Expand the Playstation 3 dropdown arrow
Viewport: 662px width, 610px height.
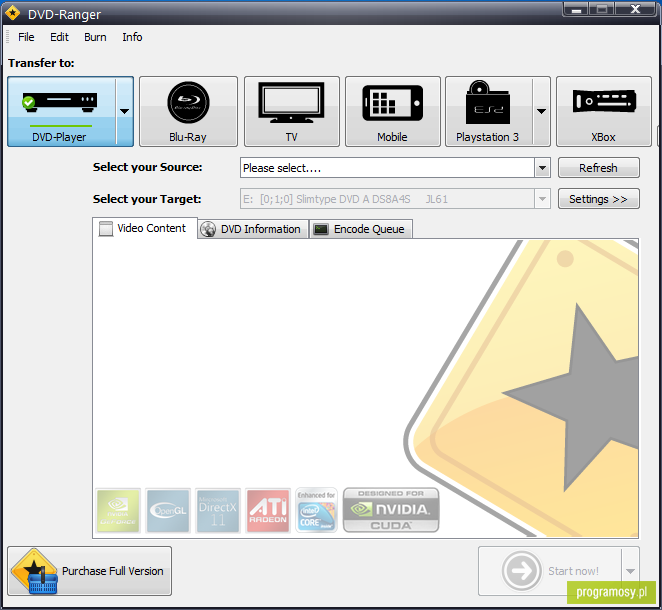click(541, 111)
